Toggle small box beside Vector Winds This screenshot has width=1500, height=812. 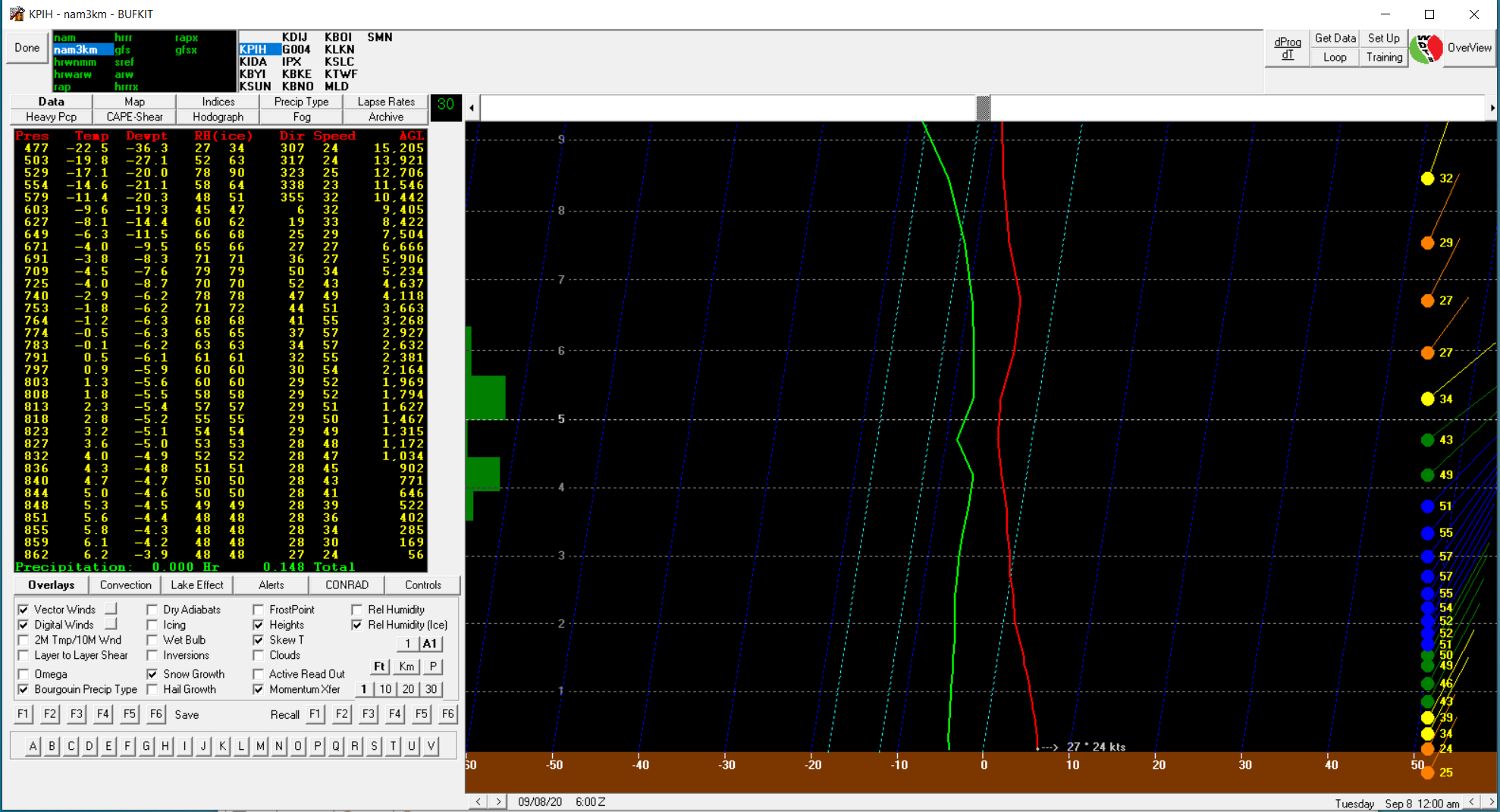pos(111,608)
